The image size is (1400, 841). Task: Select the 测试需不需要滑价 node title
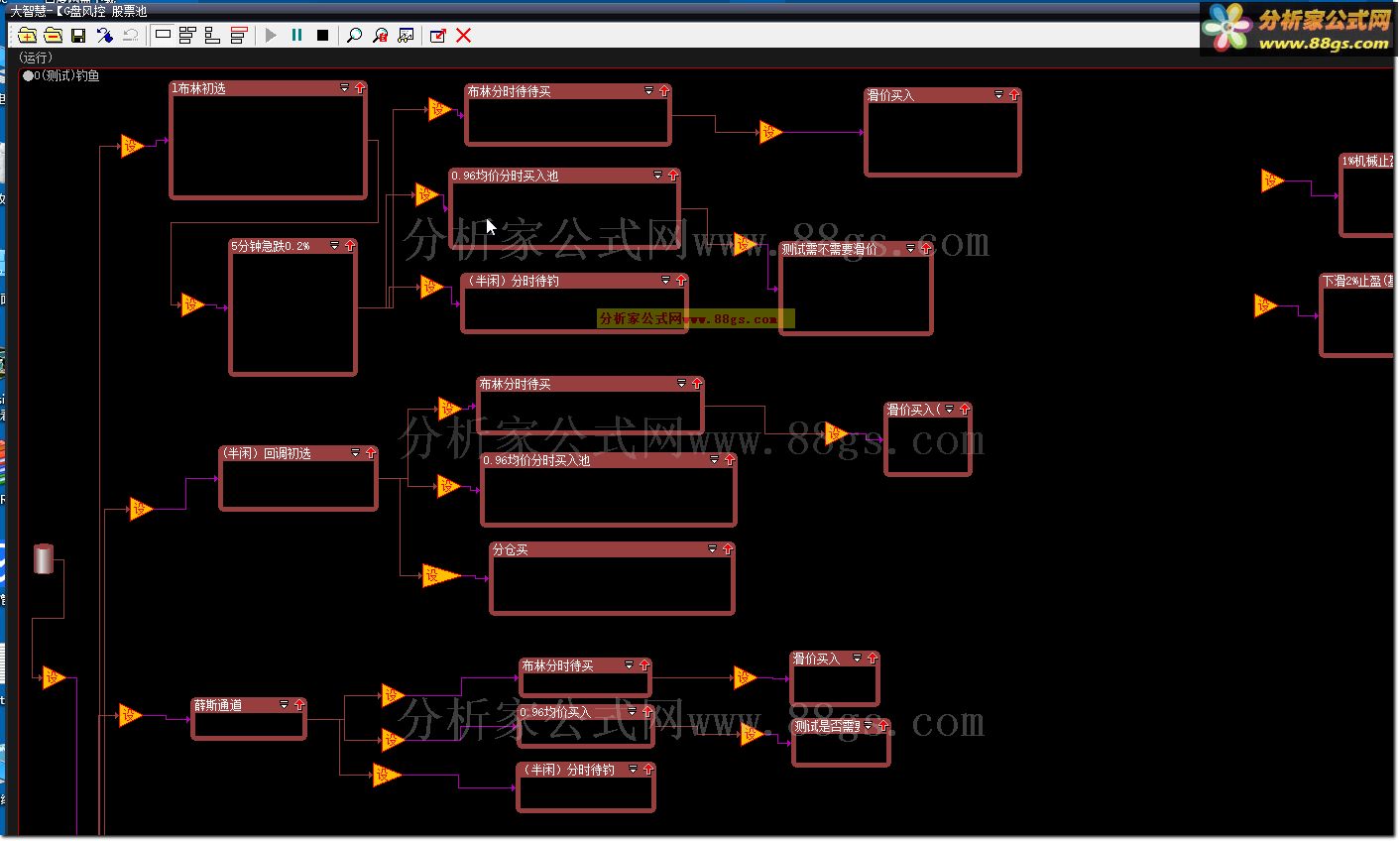(829, 249)
